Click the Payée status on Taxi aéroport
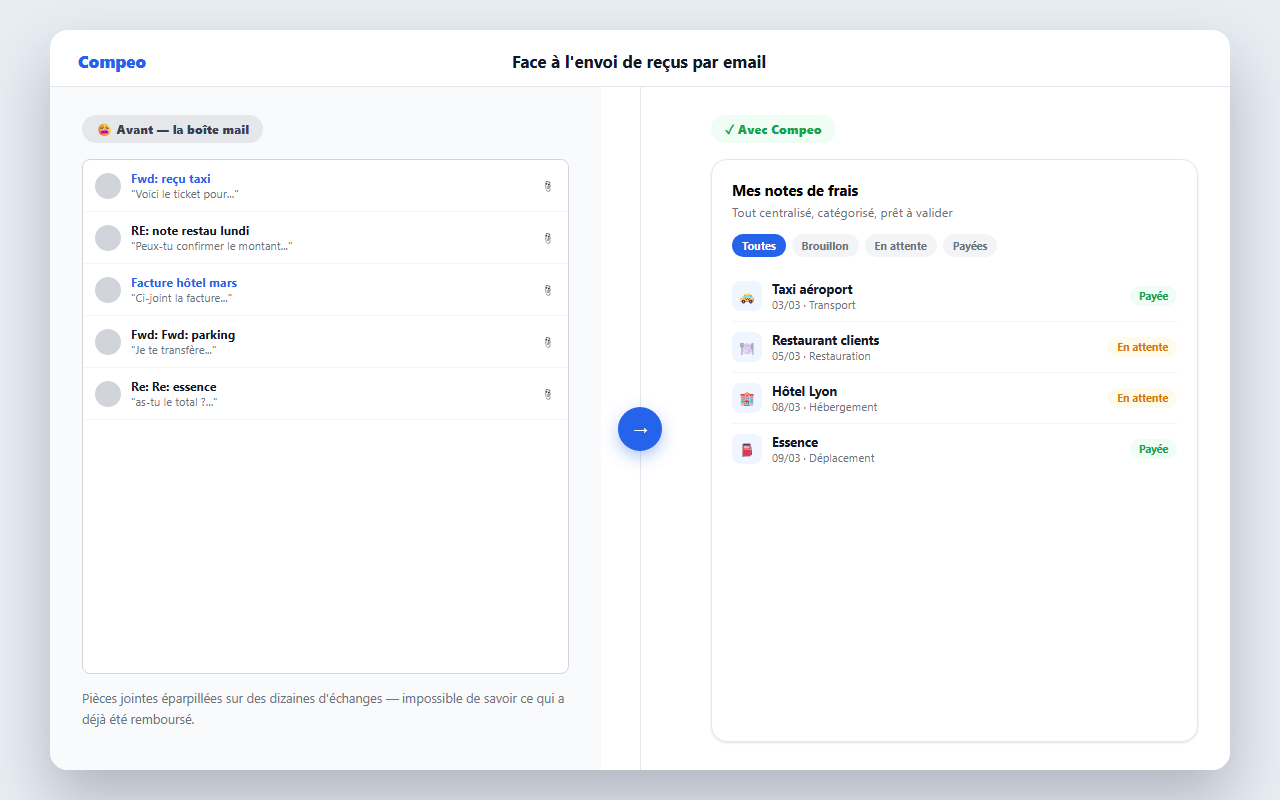 (1154, 296)
